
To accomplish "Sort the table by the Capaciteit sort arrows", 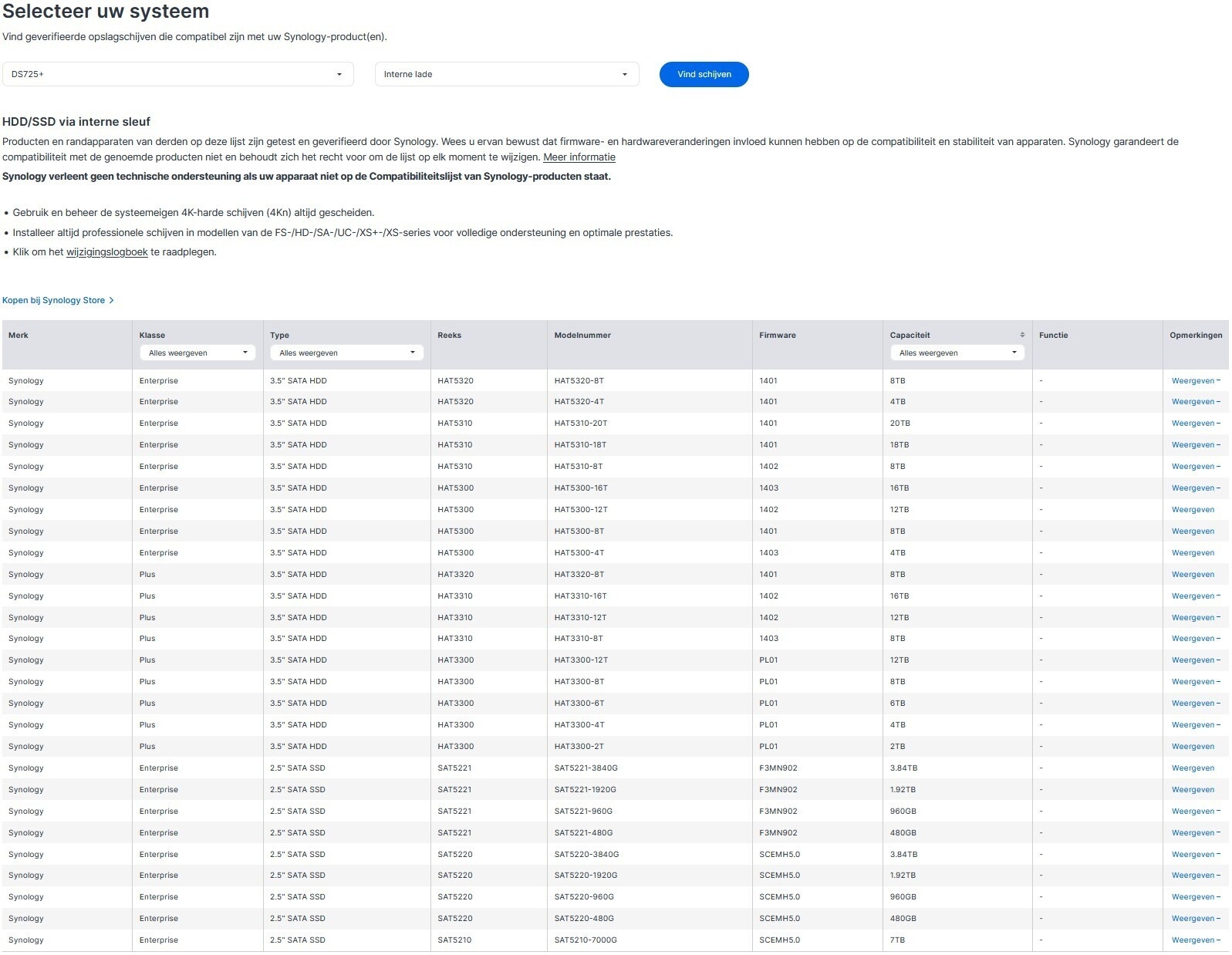I will coord(1022,335).
